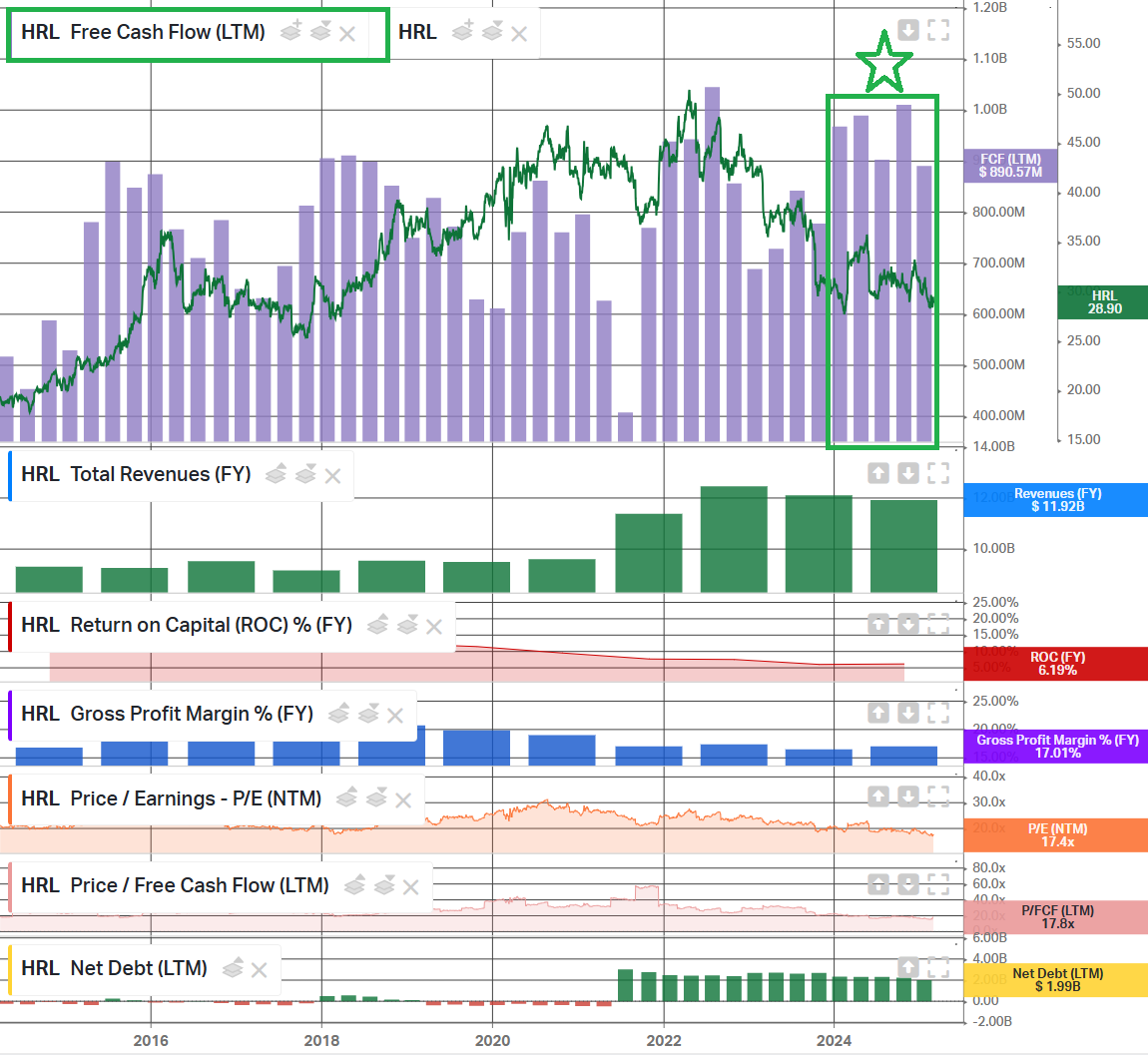
Task: Select the HRL Price / Earnings - P/E legend label
Action: click(x=172, y=798)
